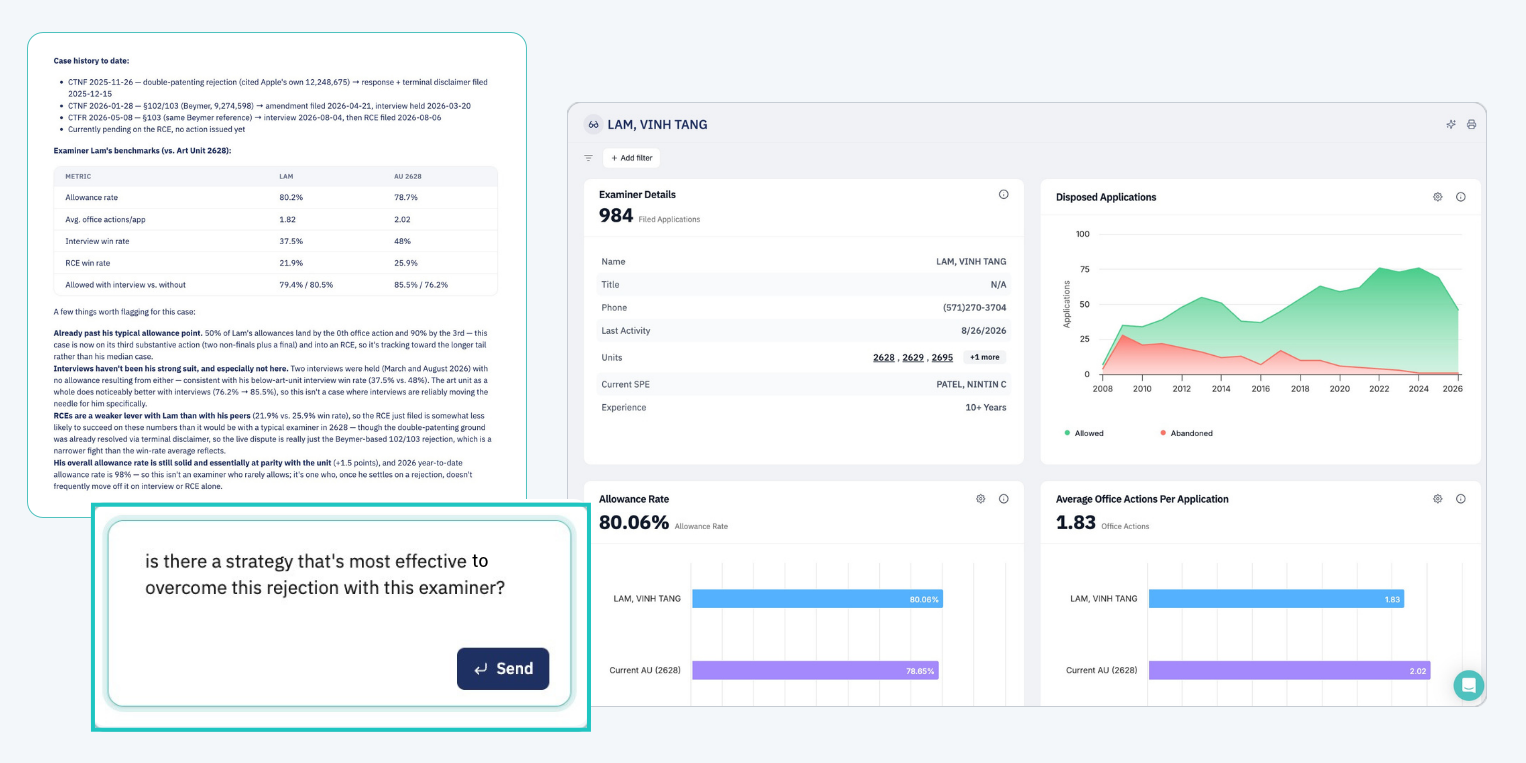This screenshot has width=1526, height=763.
Task: Toggle the Abandoned series in the chart legend
Action: [1187, 433]
